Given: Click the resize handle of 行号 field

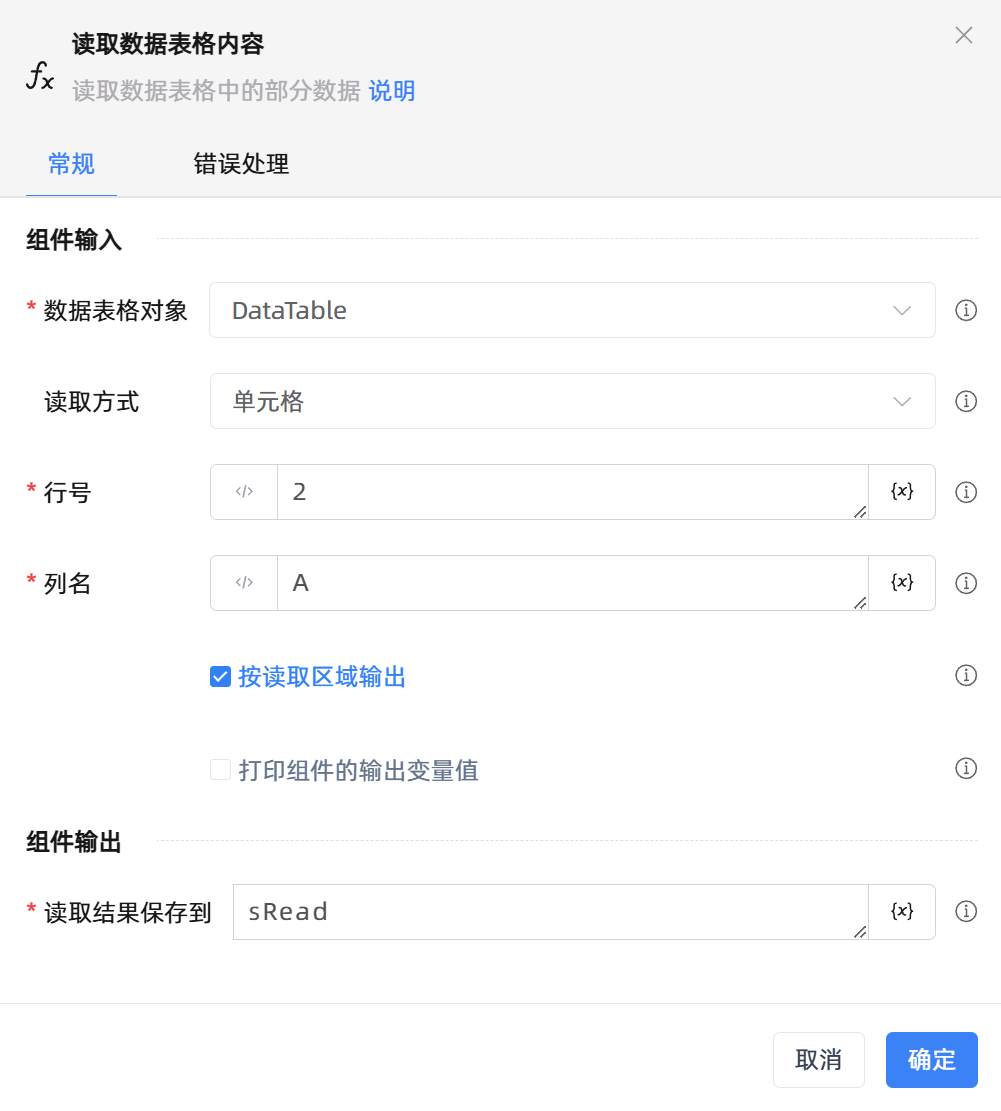Looking at the screenshot, I should (860, 512).
